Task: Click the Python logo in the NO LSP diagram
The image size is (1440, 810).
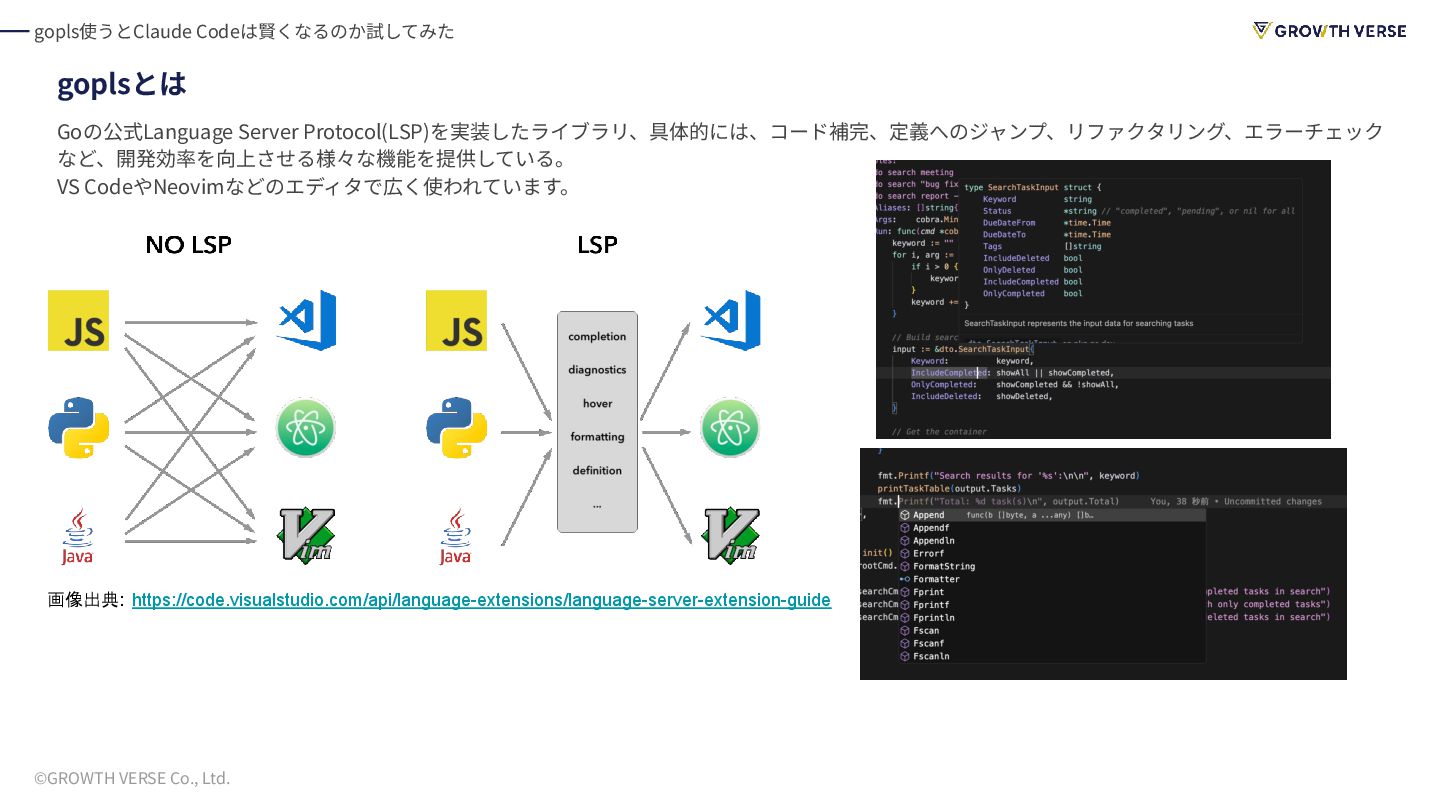Action: coord(78,427)
